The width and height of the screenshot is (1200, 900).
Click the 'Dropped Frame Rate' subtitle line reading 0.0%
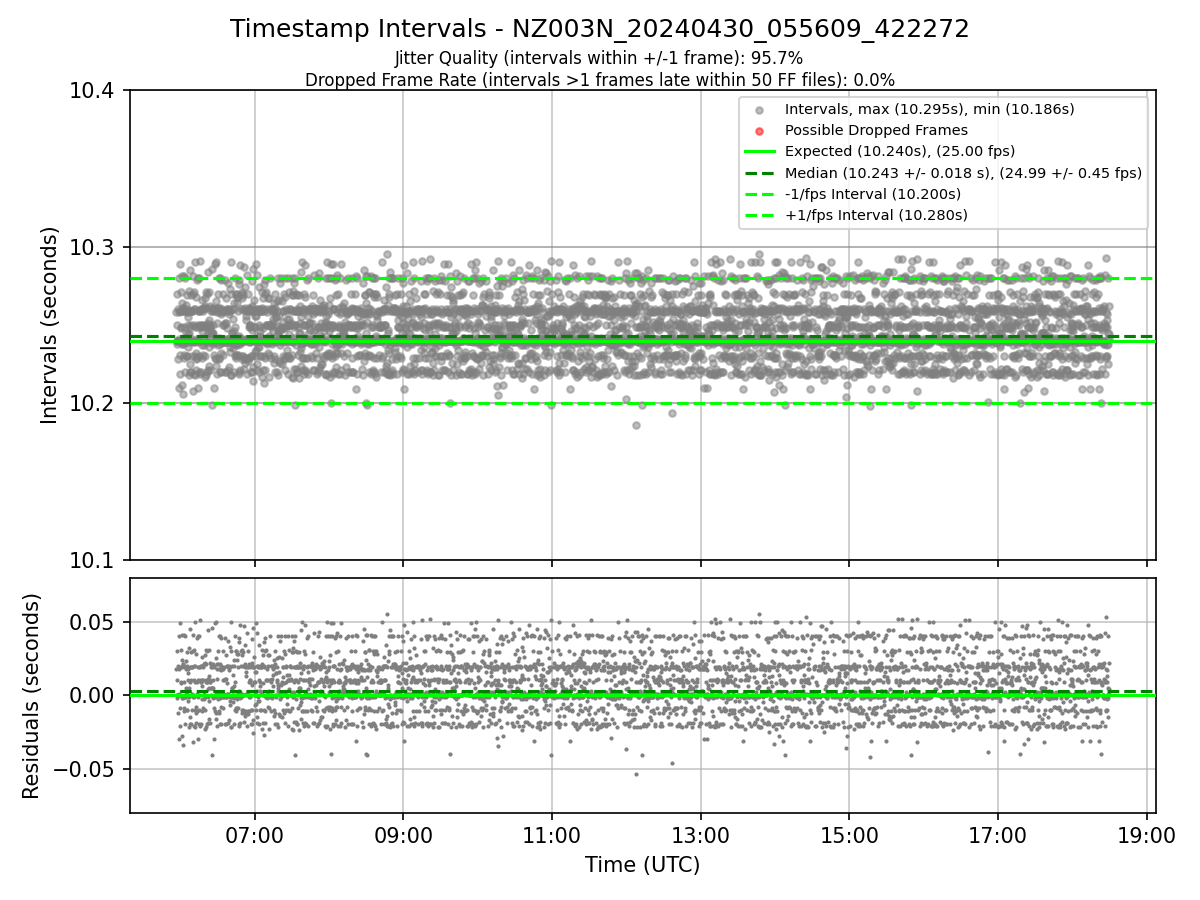(600, 80)
